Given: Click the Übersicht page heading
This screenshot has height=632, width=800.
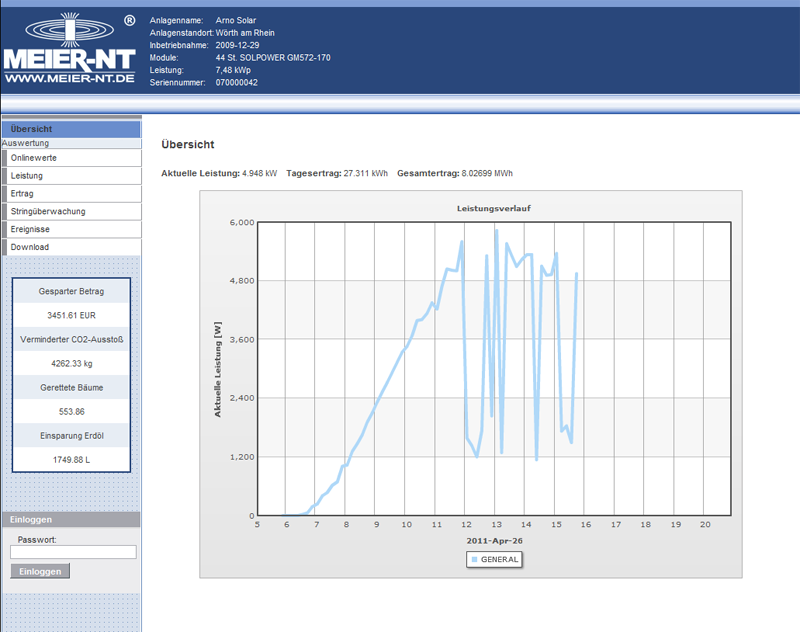Looking at the screenshot, I should coord(188,144).
